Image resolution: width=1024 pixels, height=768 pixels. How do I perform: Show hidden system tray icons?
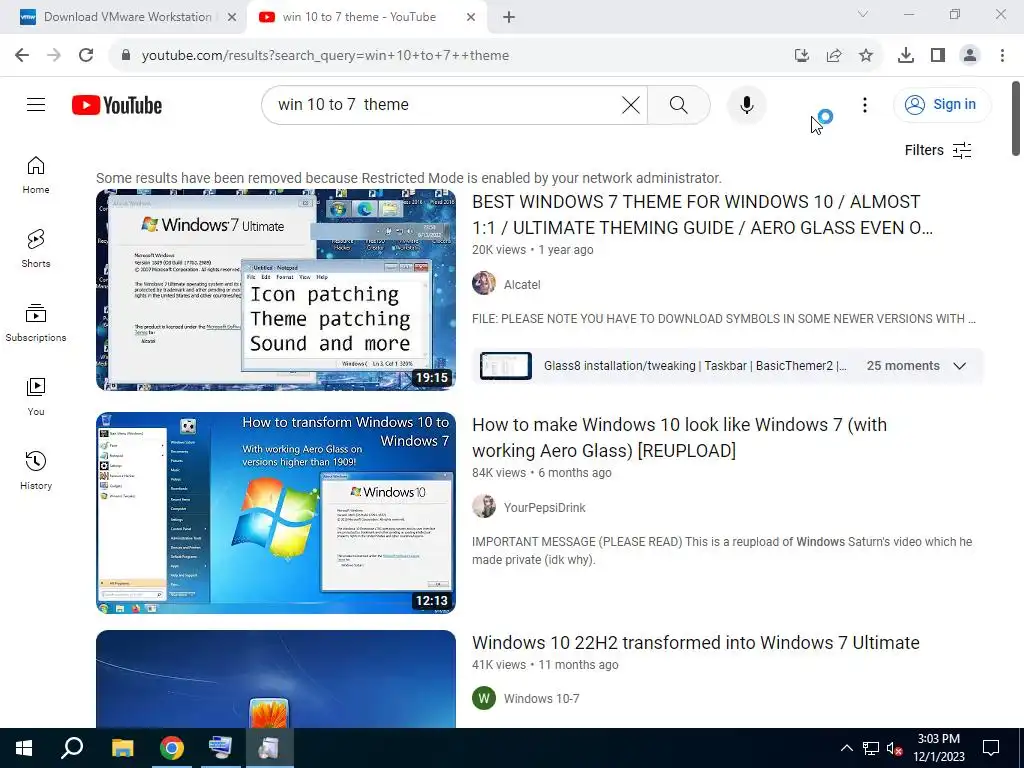click(846, 748)
